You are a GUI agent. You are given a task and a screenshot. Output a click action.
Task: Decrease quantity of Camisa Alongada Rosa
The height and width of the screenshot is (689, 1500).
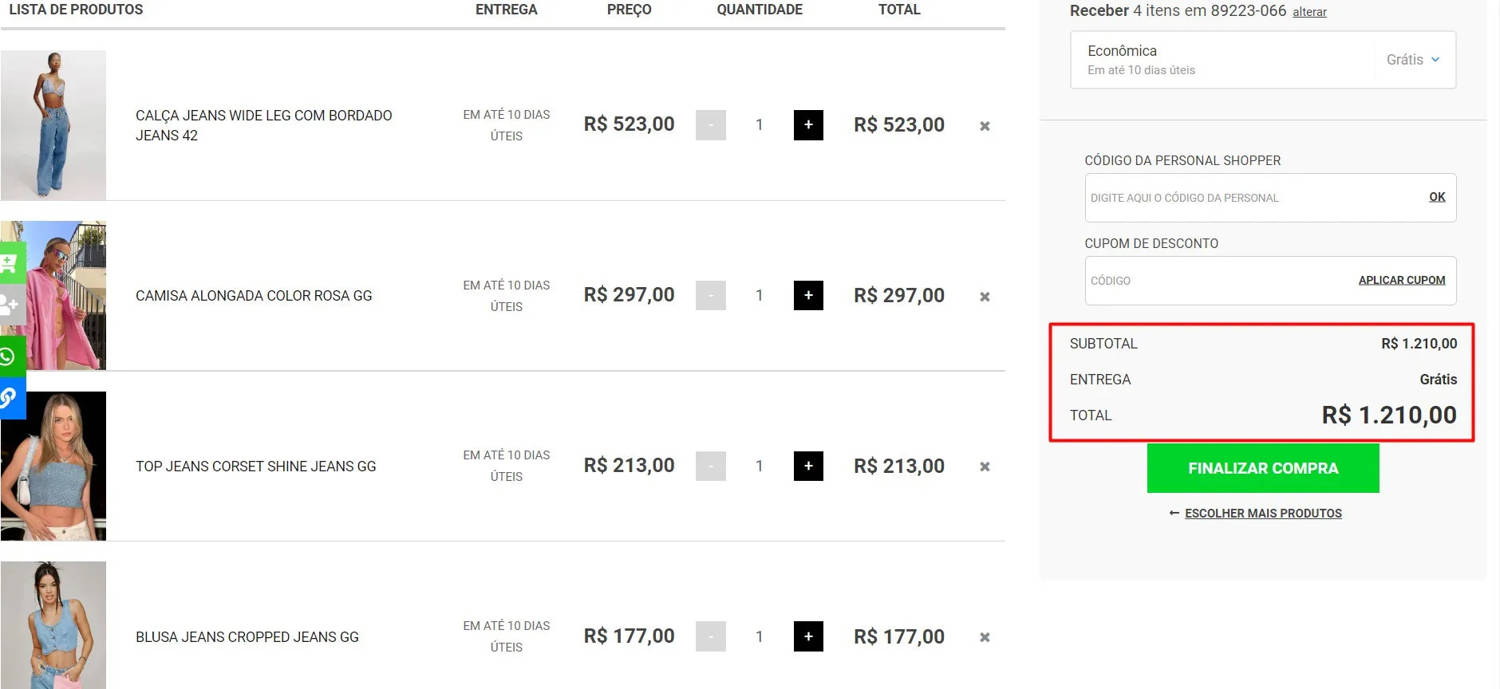[x=711, y=296]
